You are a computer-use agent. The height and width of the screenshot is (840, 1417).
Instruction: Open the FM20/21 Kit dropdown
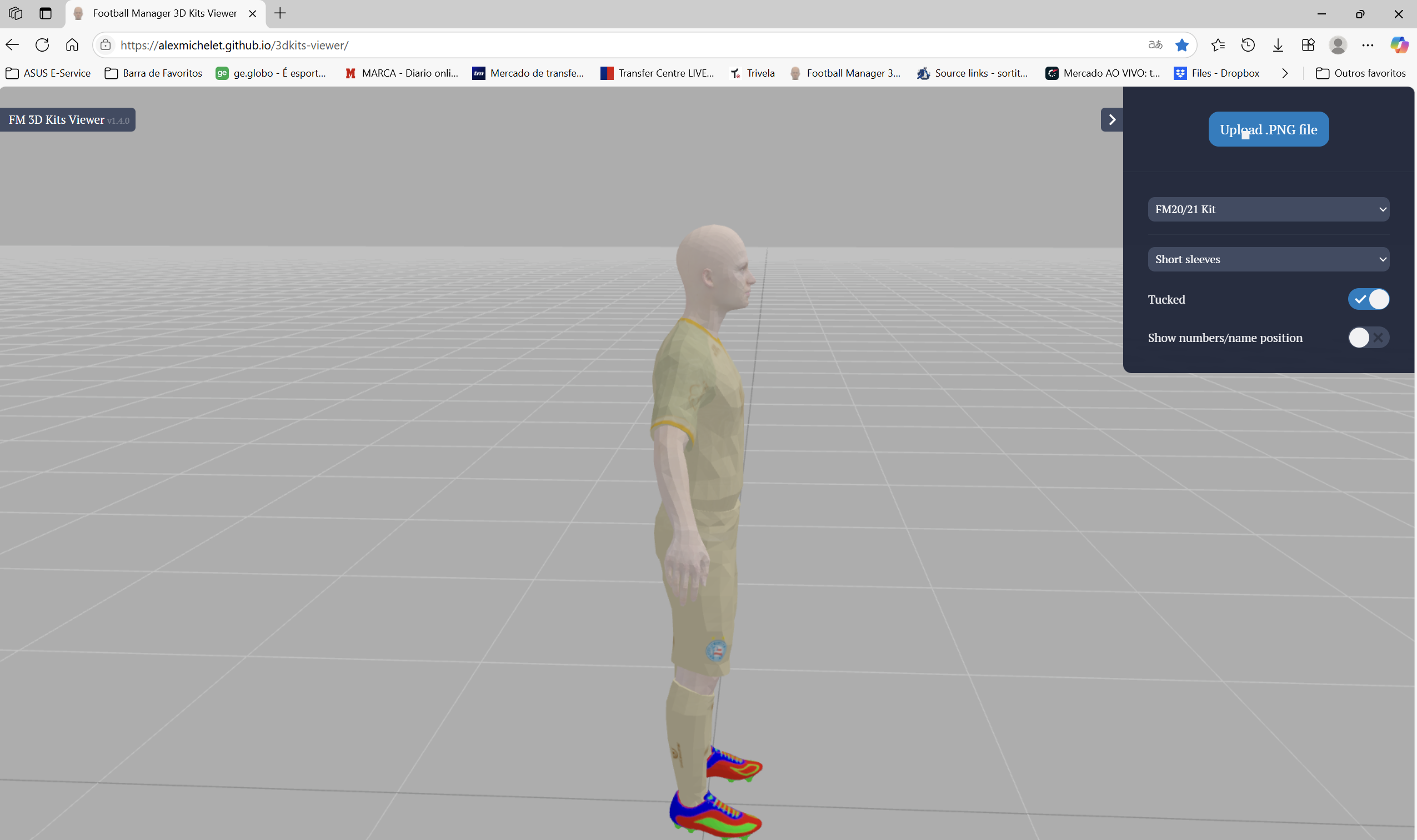pos(1268,209)
